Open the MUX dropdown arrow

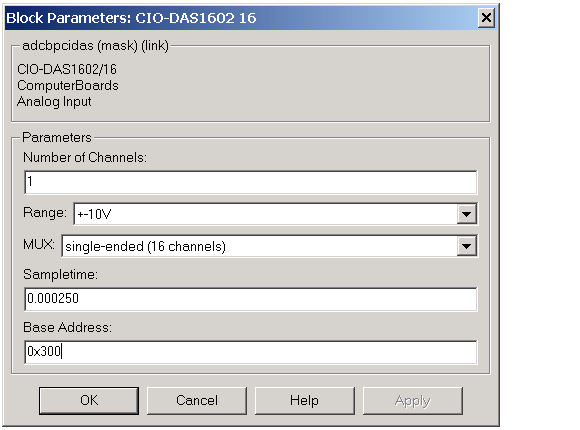466,246
